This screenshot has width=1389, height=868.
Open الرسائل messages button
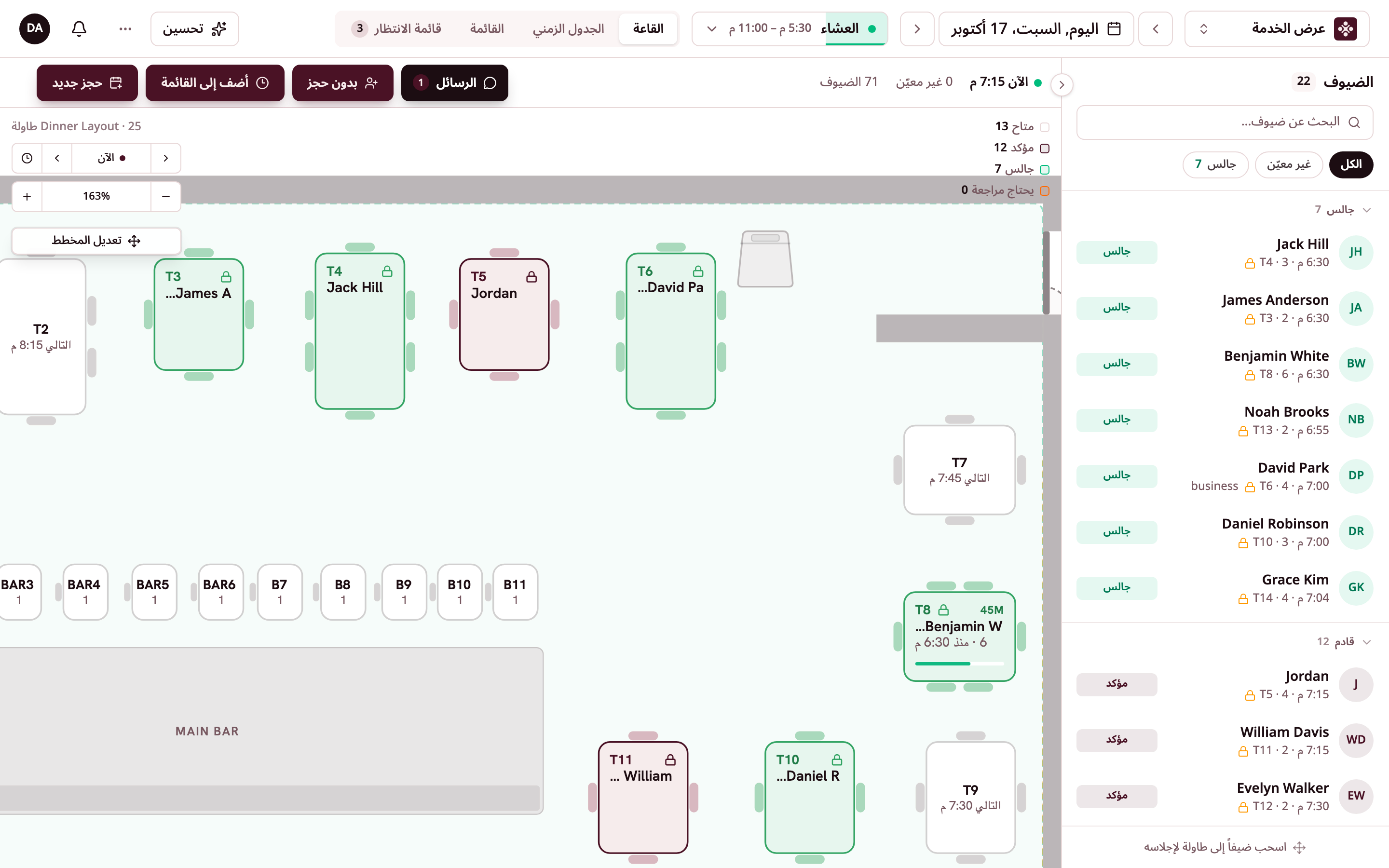point(455,83)
